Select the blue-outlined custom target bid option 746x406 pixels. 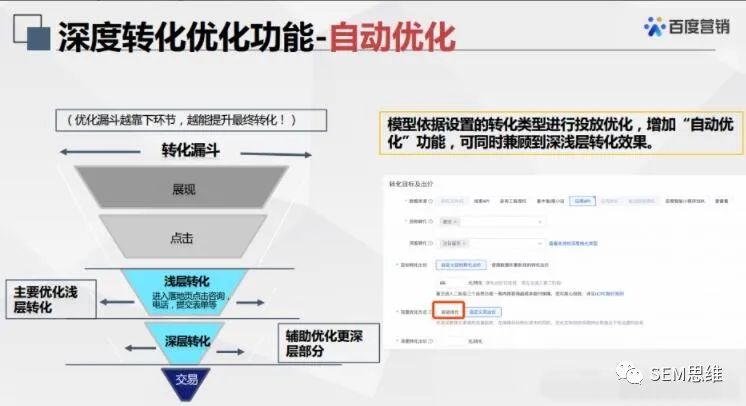[x=461, y=265]
